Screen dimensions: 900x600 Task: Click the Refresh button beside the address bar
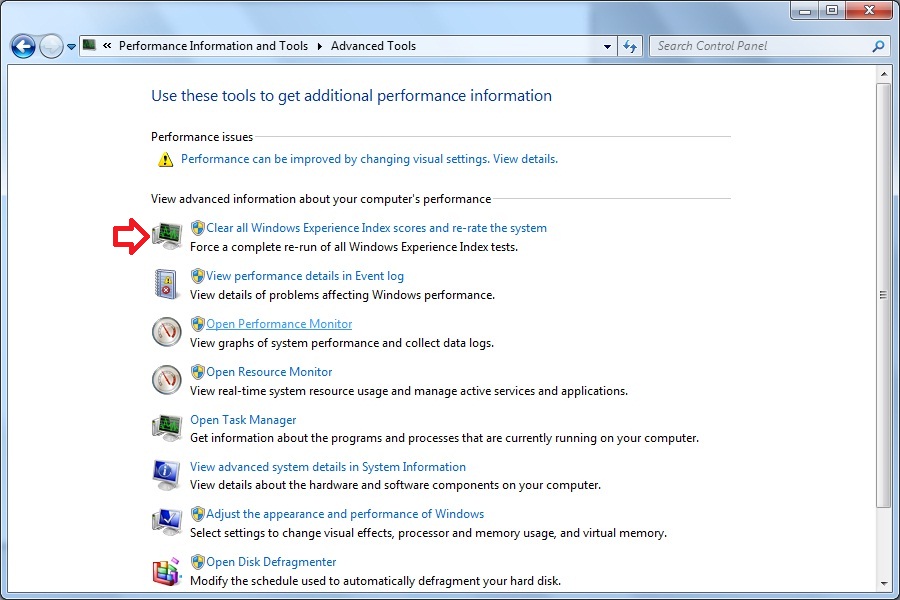tap(630, 46)
